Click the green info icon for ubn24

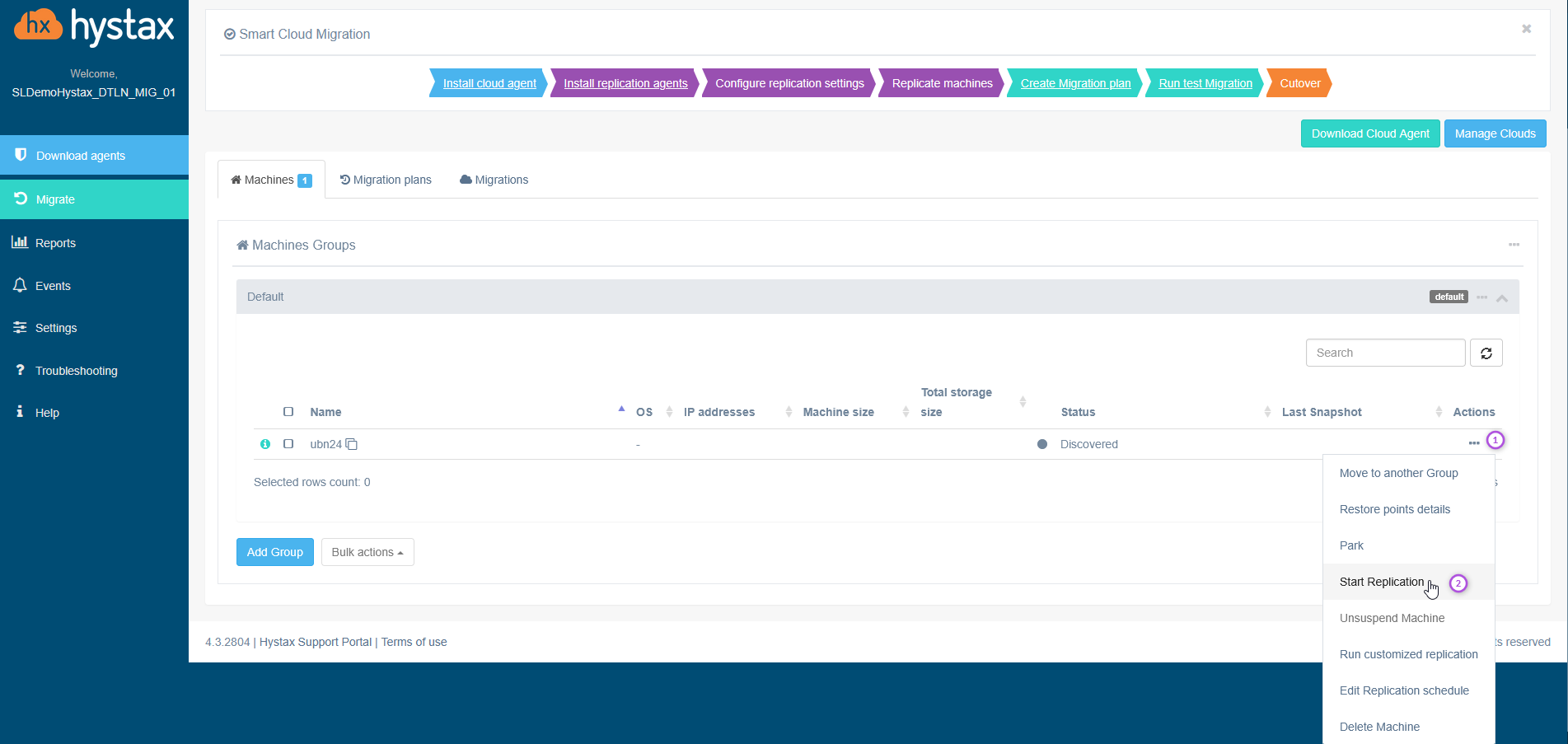[x=265, y=444]
